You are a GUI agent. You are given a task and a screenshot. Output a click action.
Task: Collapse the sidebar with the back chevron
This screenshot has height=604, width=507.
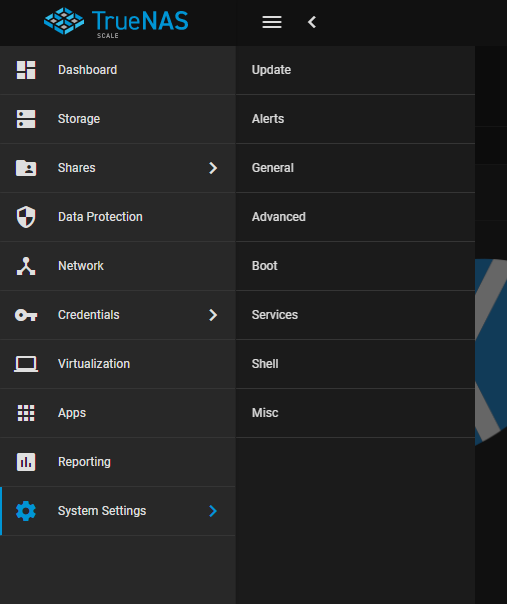click(x=312, y=22)
